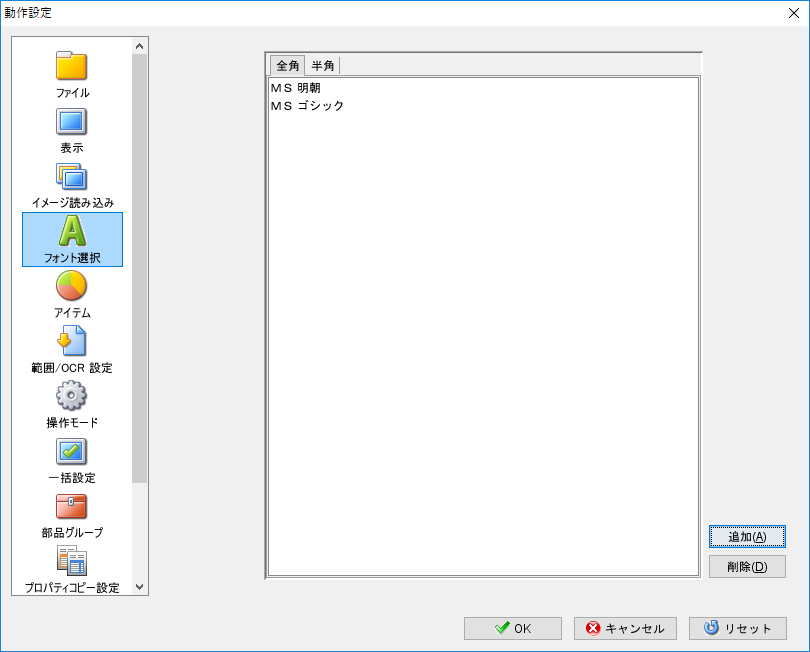Close the 動作設定 dialog window
This screenshot has height=652, width=810.
(x=794, y=13)
